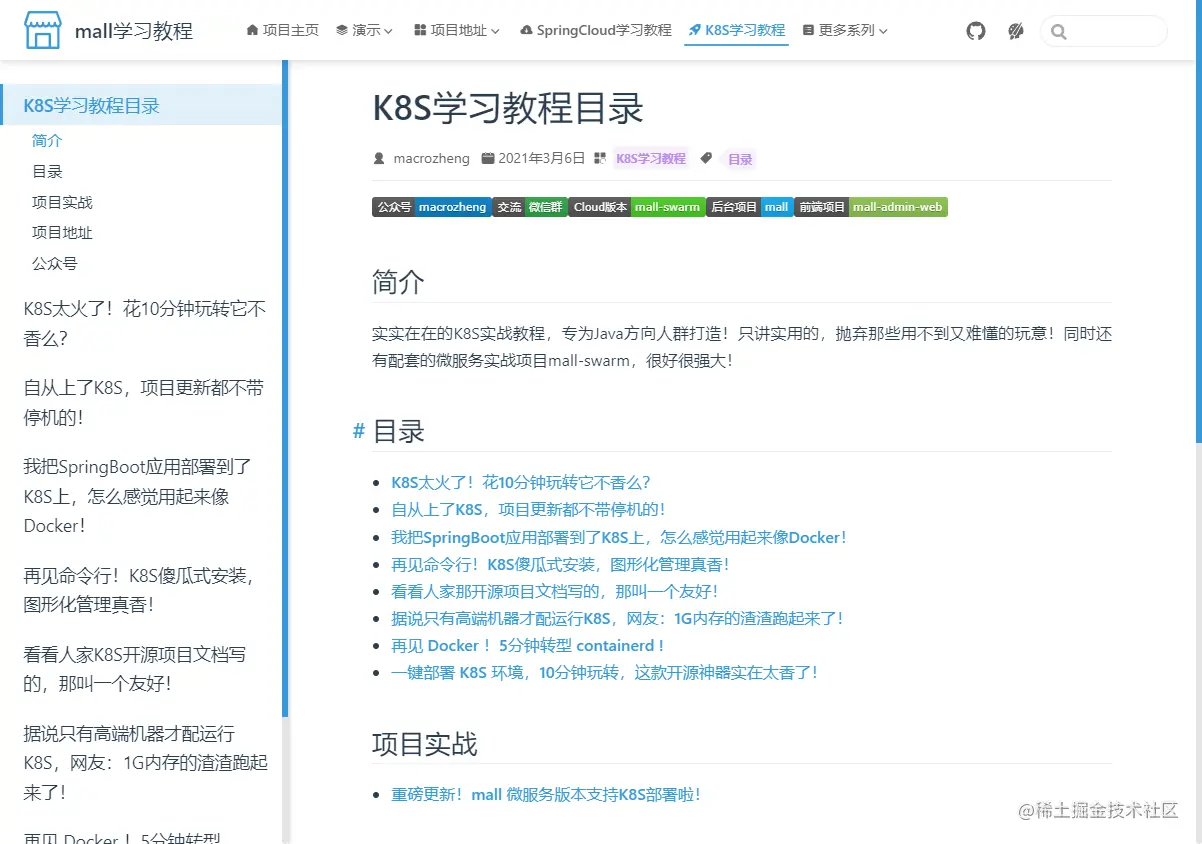This screenshot has width=1202, height=844.
Task: Click the 目录 tag badge
Action: pos(740,159)
